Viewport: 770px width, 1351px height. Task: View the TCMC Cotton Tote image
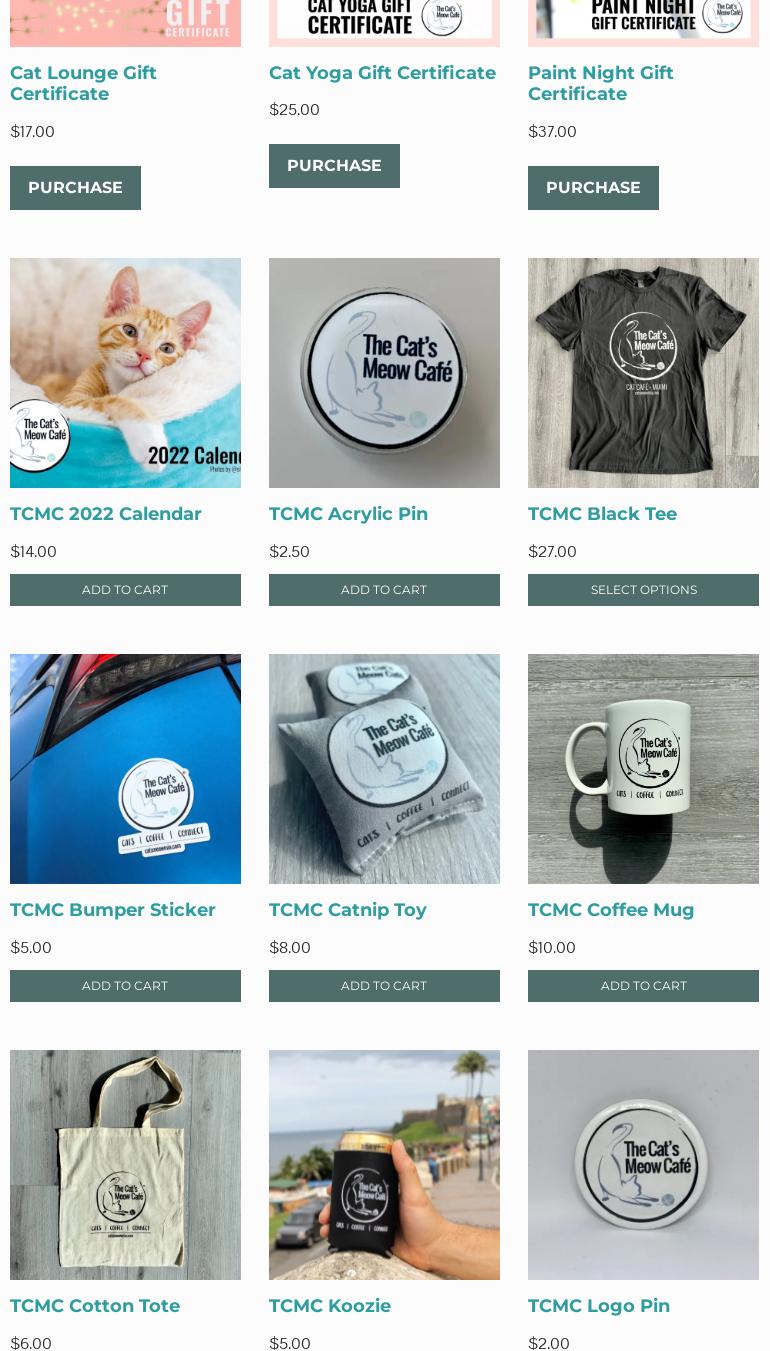[x=125, y=1165]
